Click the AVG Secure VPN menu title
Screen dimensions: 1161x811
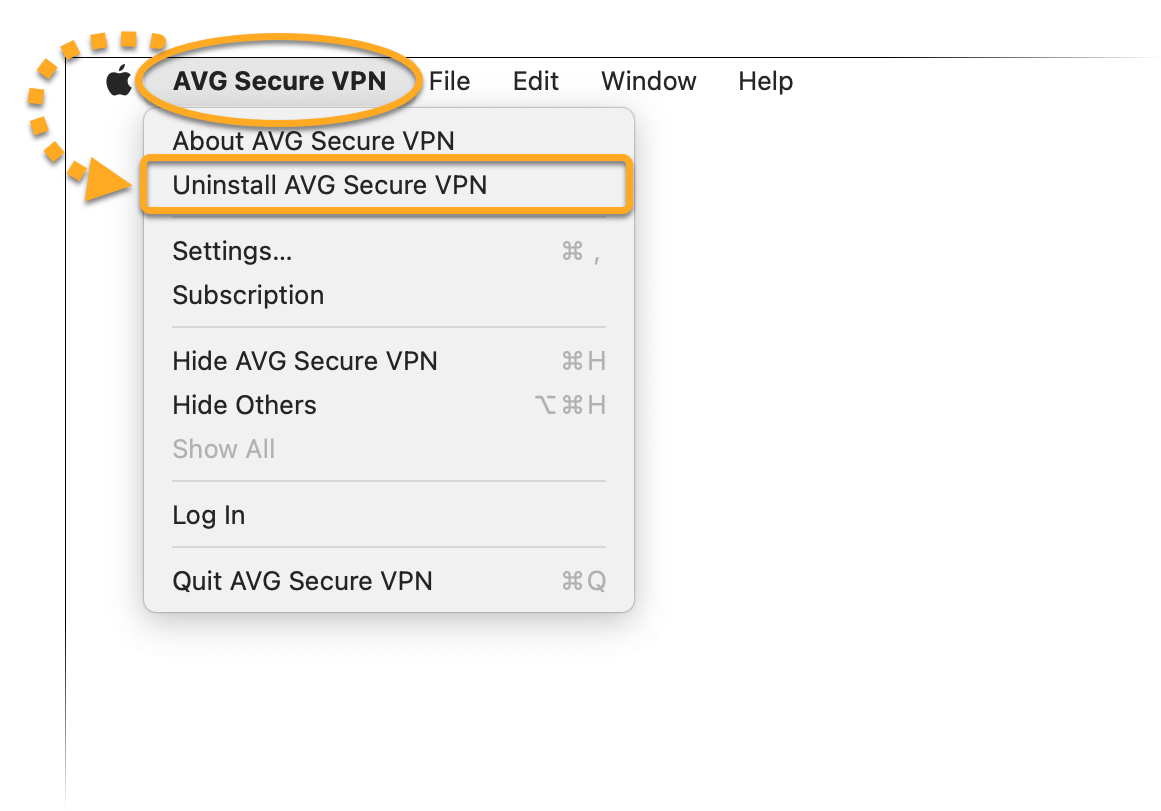(x=279, y=82)
